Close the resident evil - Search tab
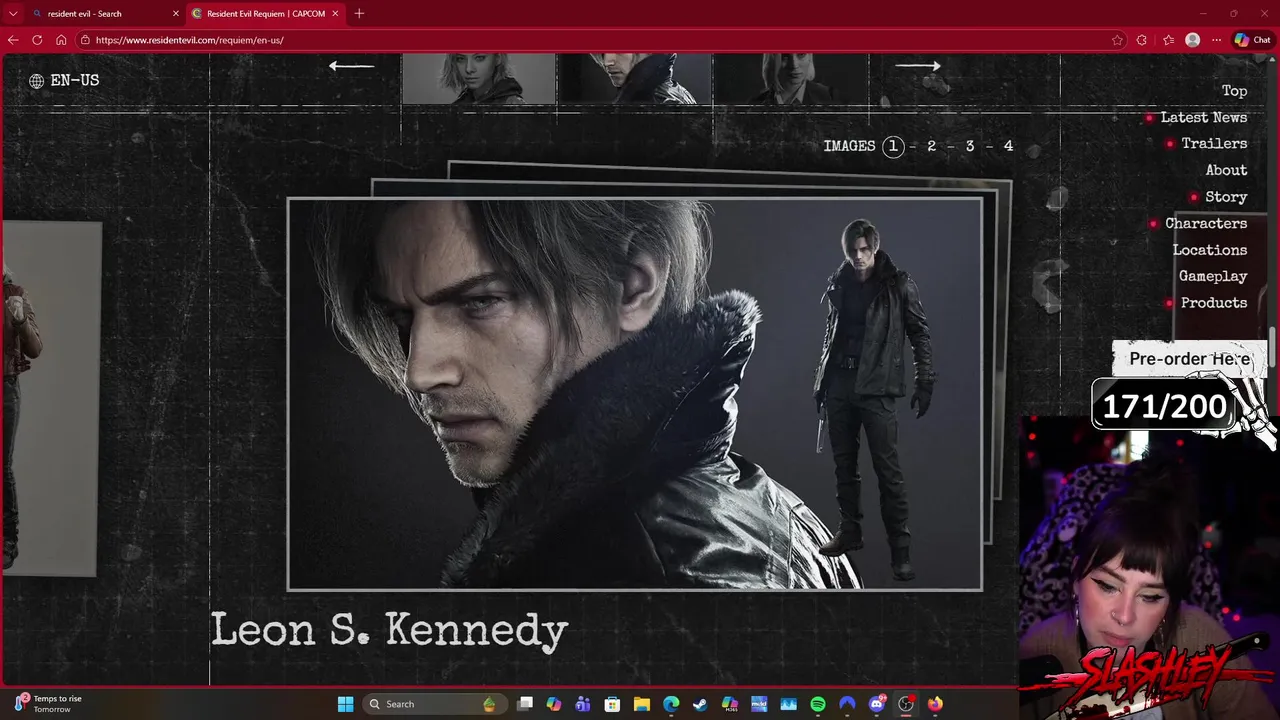 tap(176, 14)
